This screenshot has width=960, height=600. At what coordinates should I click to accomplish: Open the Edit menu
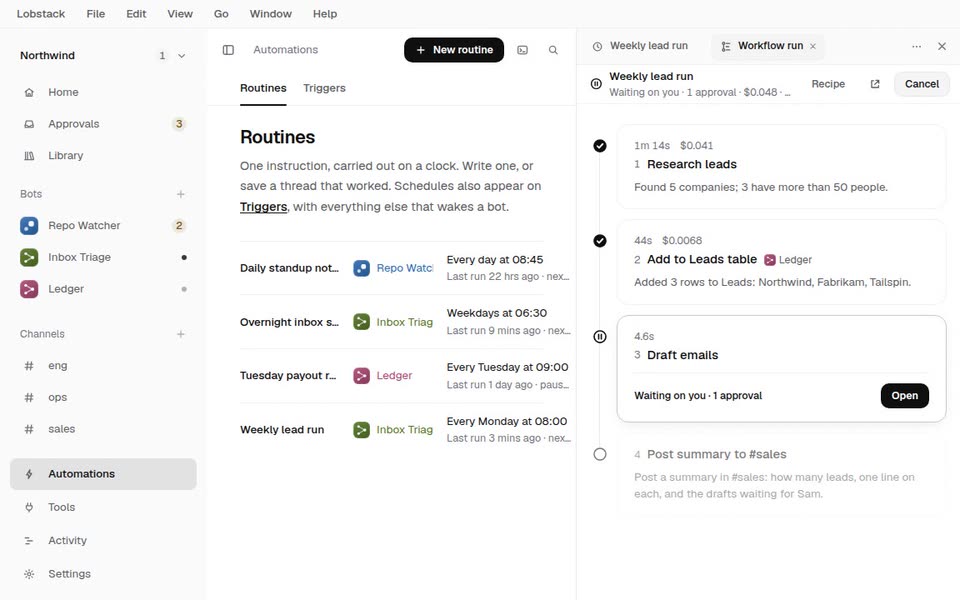[136, 13]
